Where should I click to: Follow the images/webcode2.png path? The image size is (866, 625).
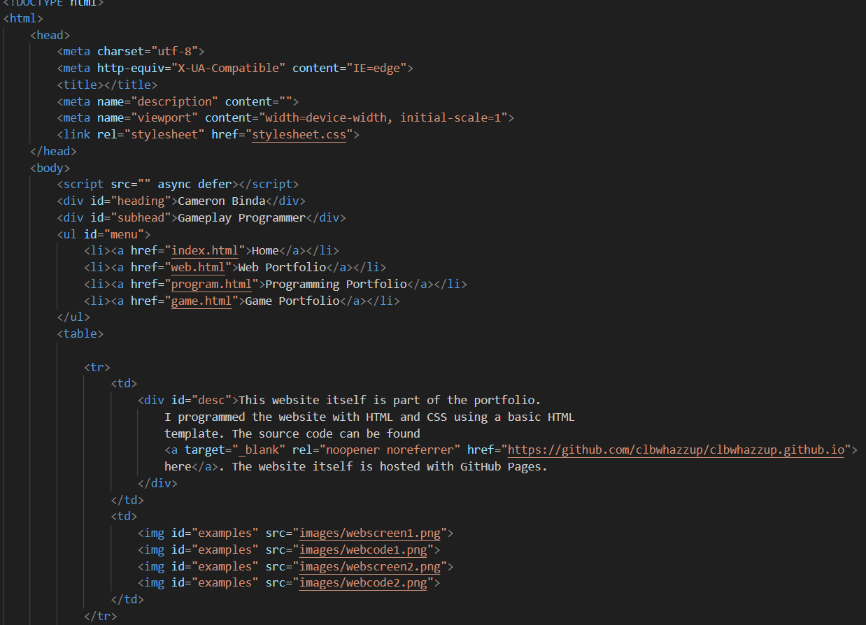point(365,583)
